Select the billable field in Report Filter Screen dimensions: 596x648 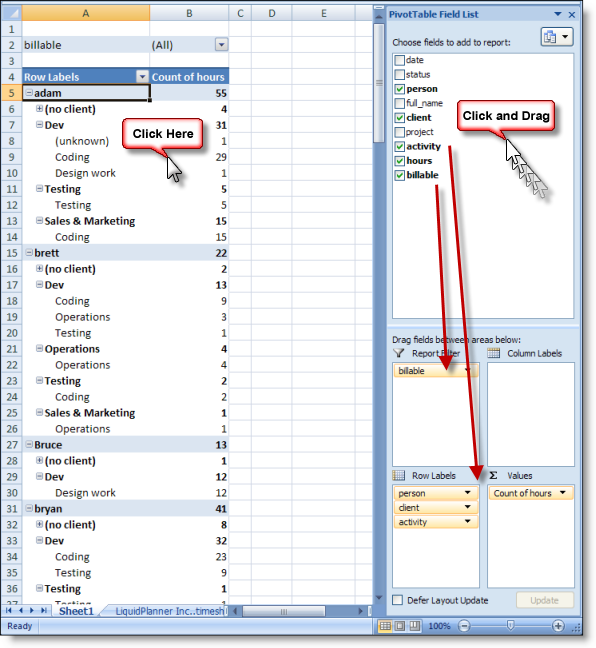pos(436,371)
